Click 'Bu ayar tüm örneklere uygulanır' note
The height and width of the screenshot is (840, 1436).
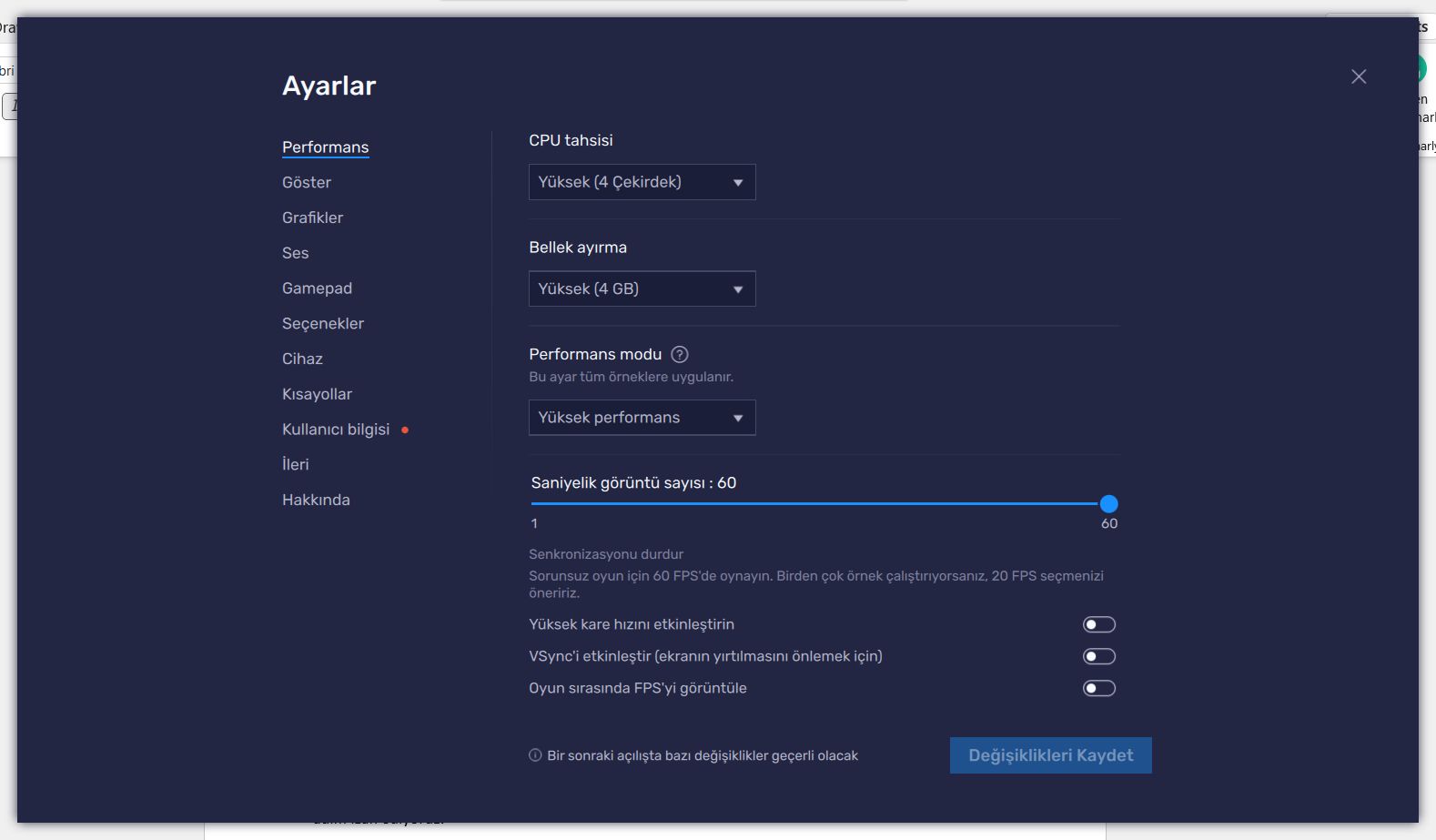(632, 377)
